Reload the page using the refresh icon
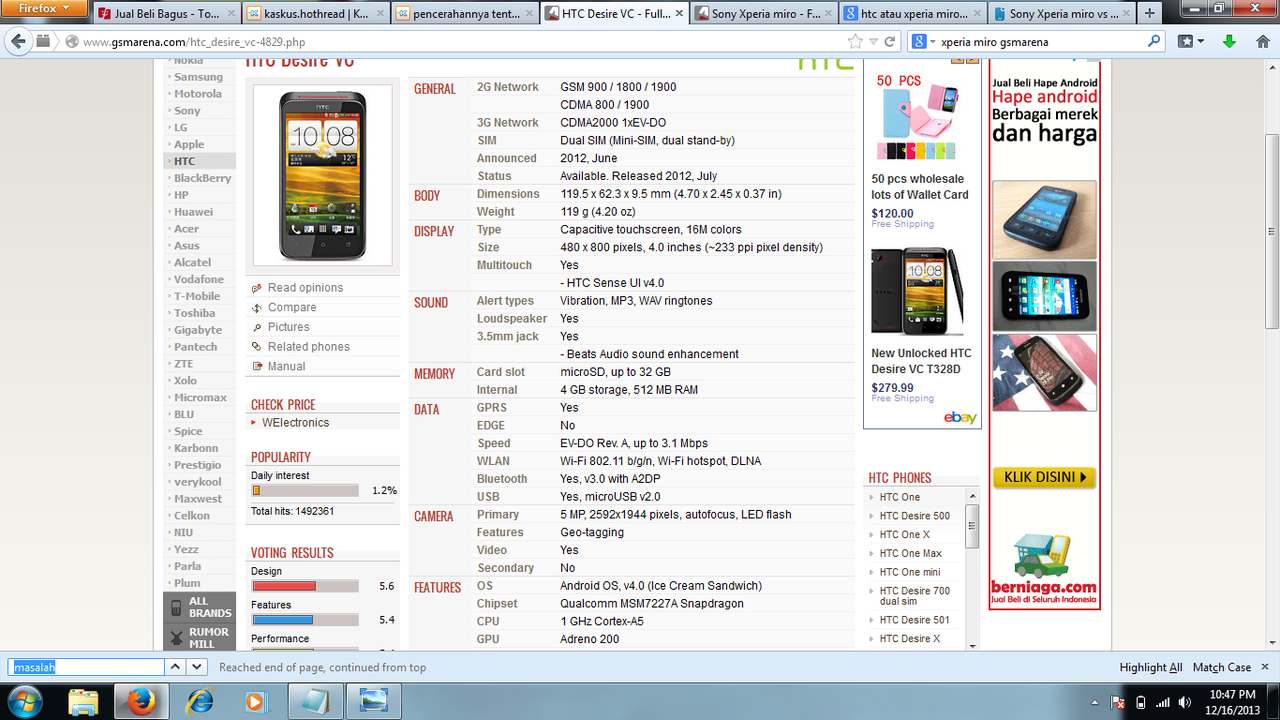 click(890, 42)
